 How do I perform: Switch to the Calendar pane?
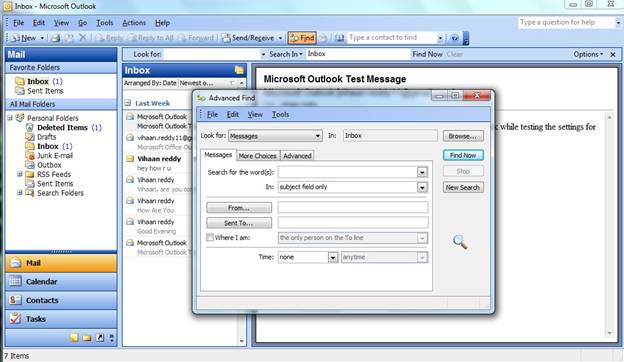pos(61,282)
